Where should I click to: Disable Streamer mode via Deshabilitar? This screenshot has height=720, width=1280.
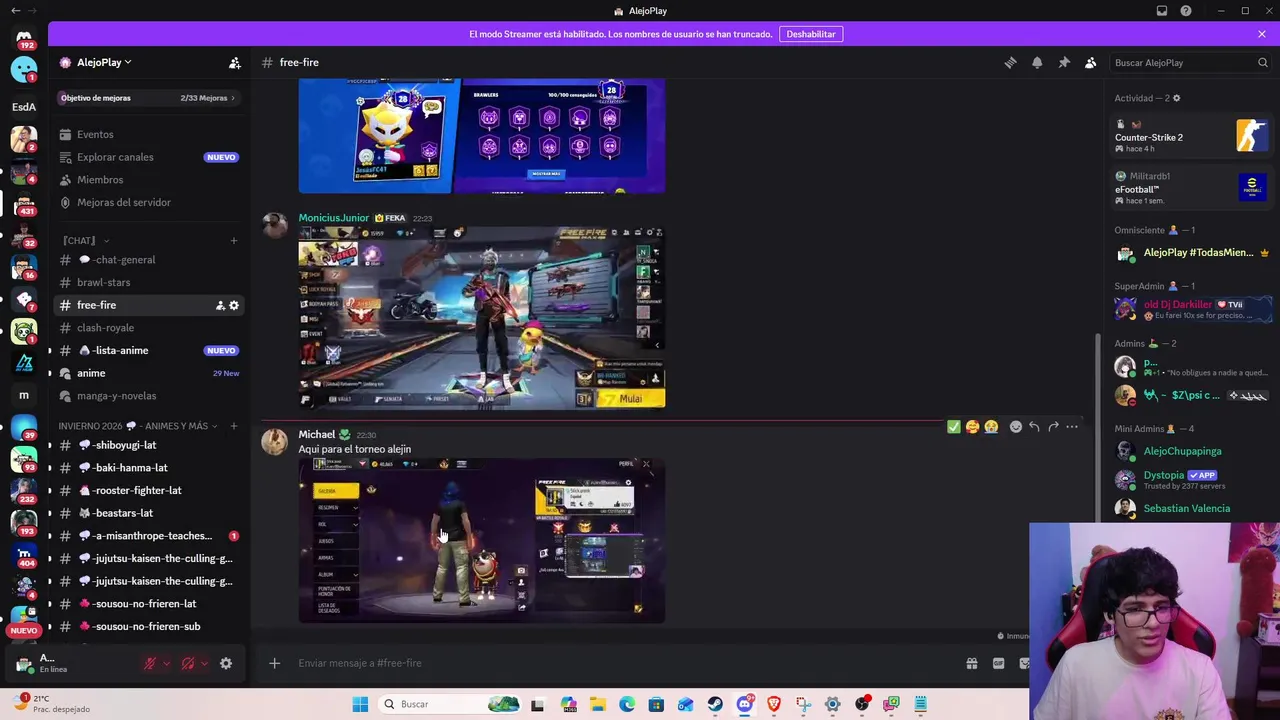(811, 34)
